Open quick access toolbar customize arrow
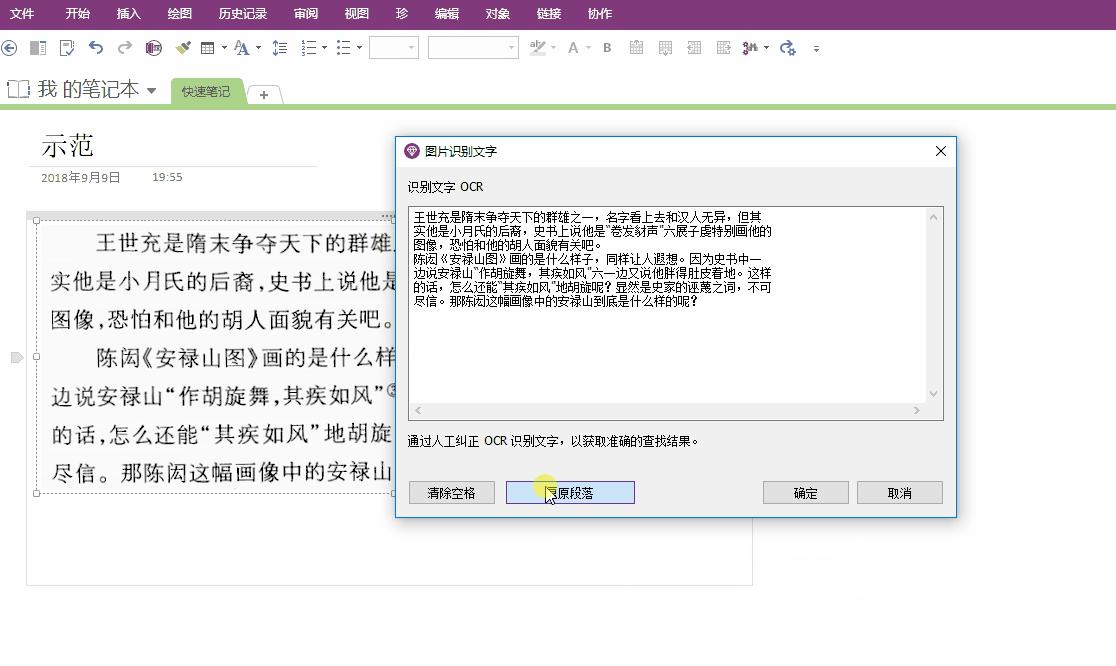This screenshot has width=1116, height=666. (x=816, y=48)
